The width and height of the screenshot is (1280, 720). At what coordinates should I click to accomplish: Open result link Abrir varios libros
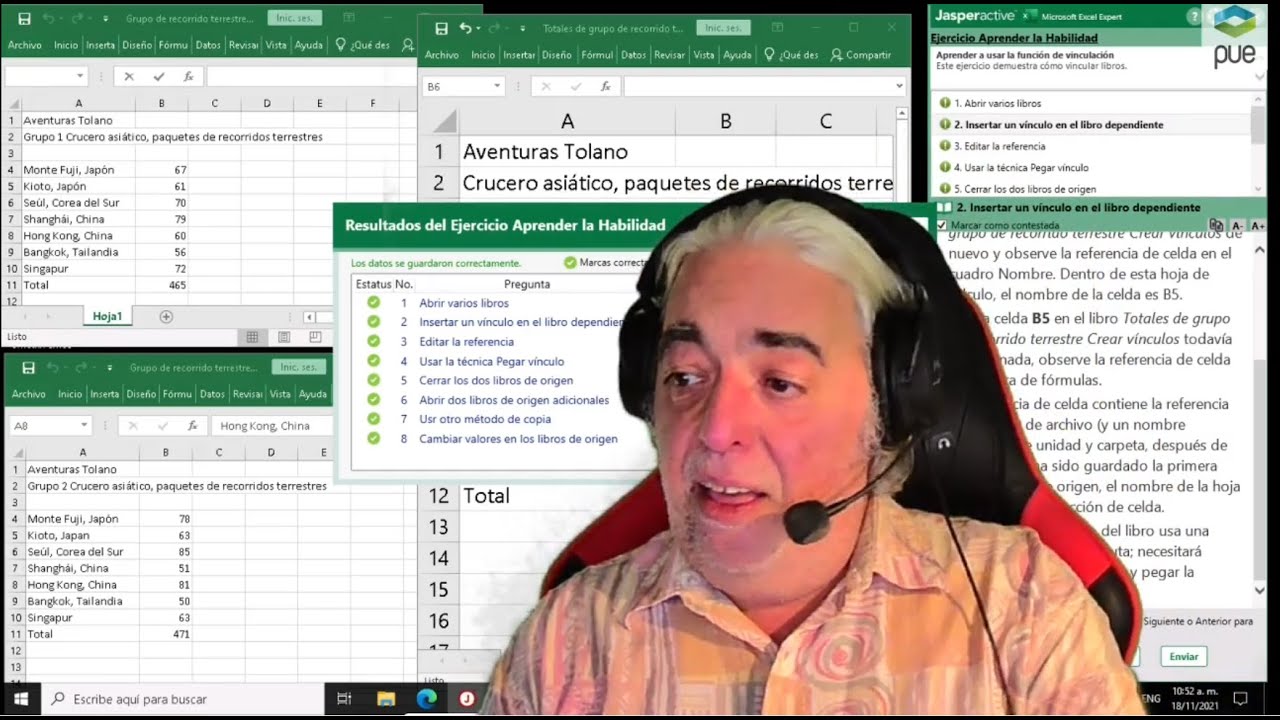coord(464,303)
